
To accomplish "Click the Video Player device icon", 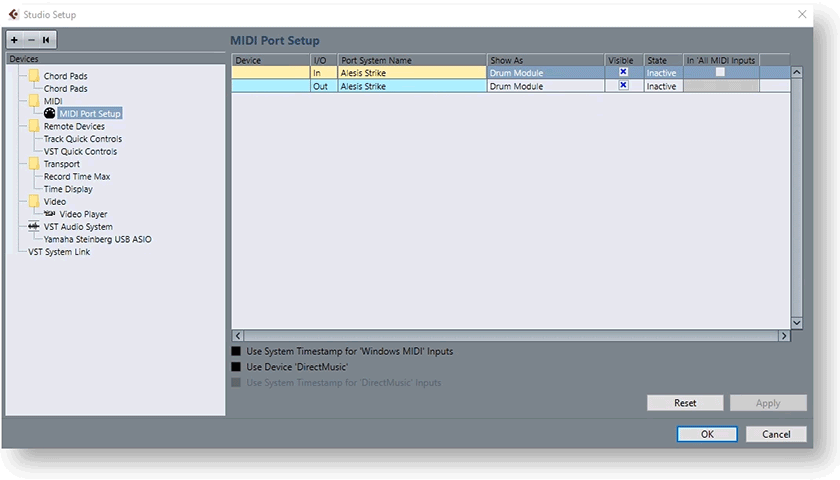I will point(50,214).
